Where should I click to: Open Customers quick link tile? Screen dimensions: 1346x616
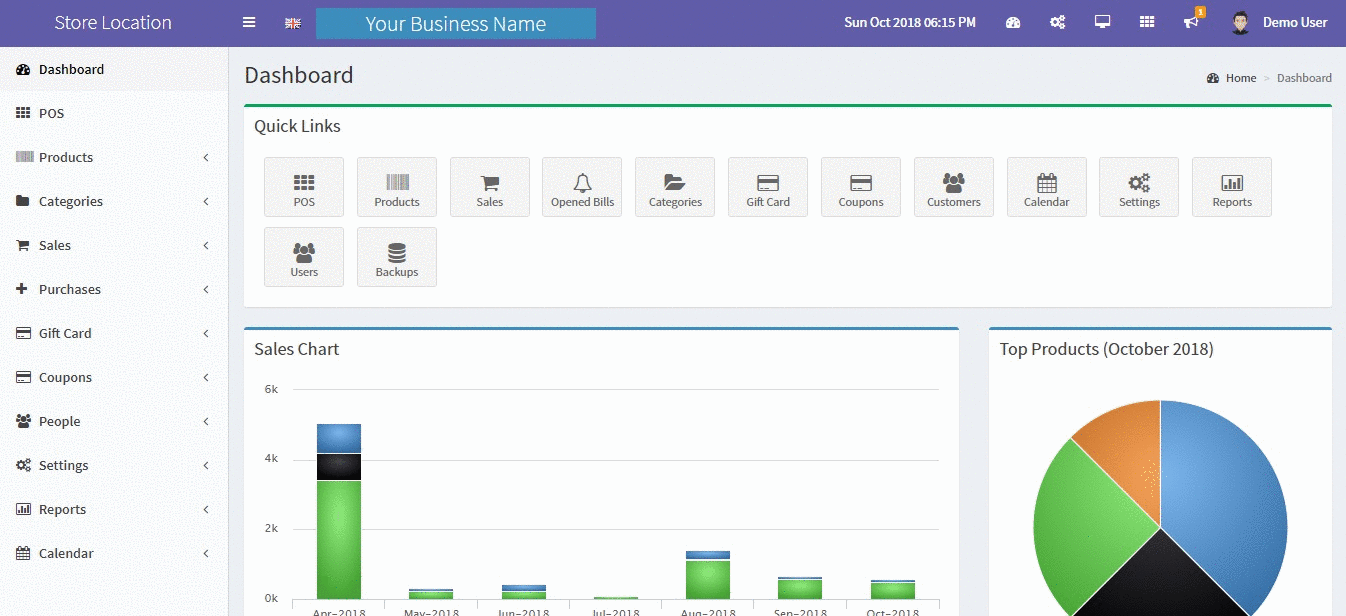[x=954, y=187]
